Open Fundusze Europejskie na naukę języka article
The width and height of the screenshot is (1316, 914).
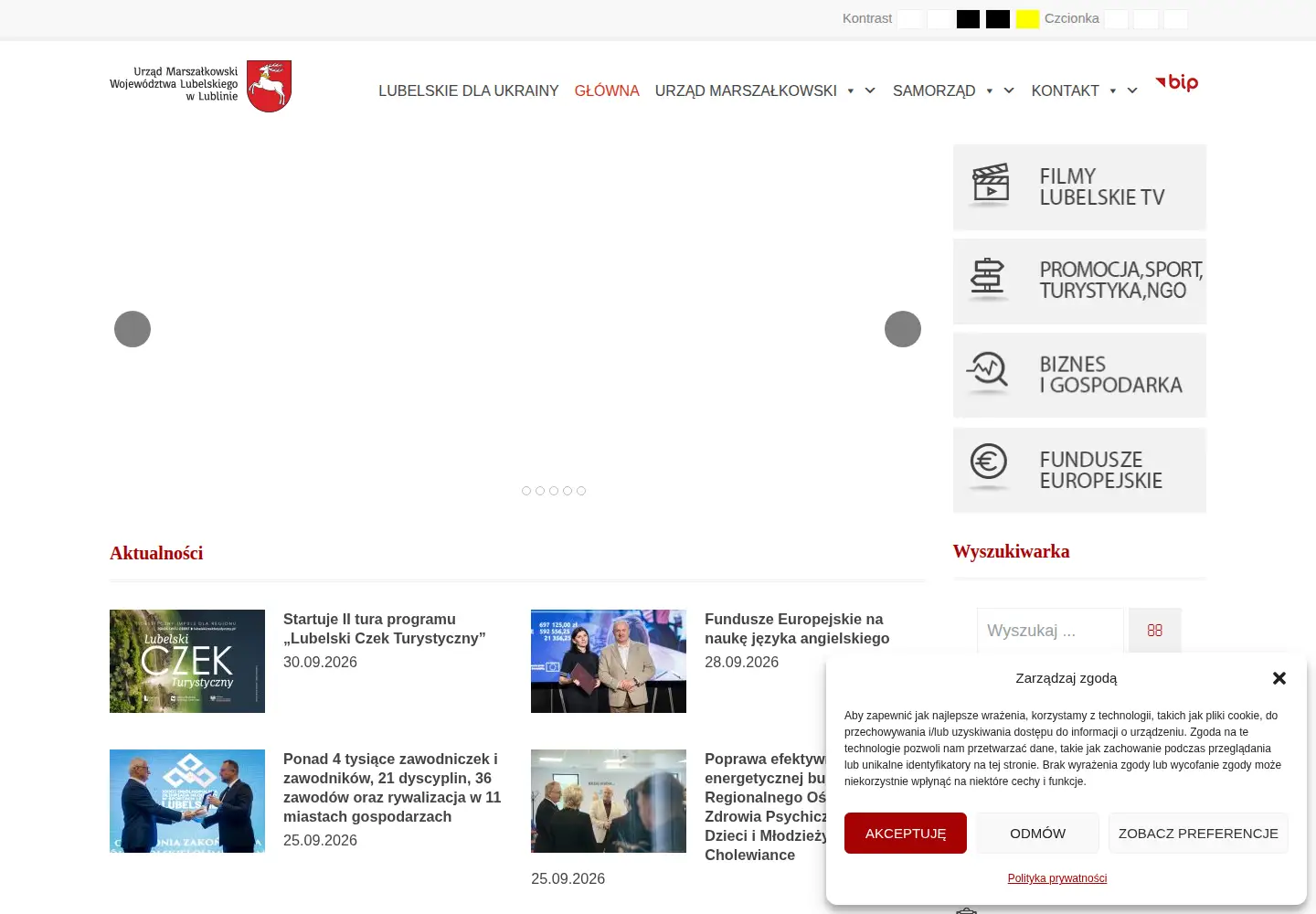tap(797, 629)
